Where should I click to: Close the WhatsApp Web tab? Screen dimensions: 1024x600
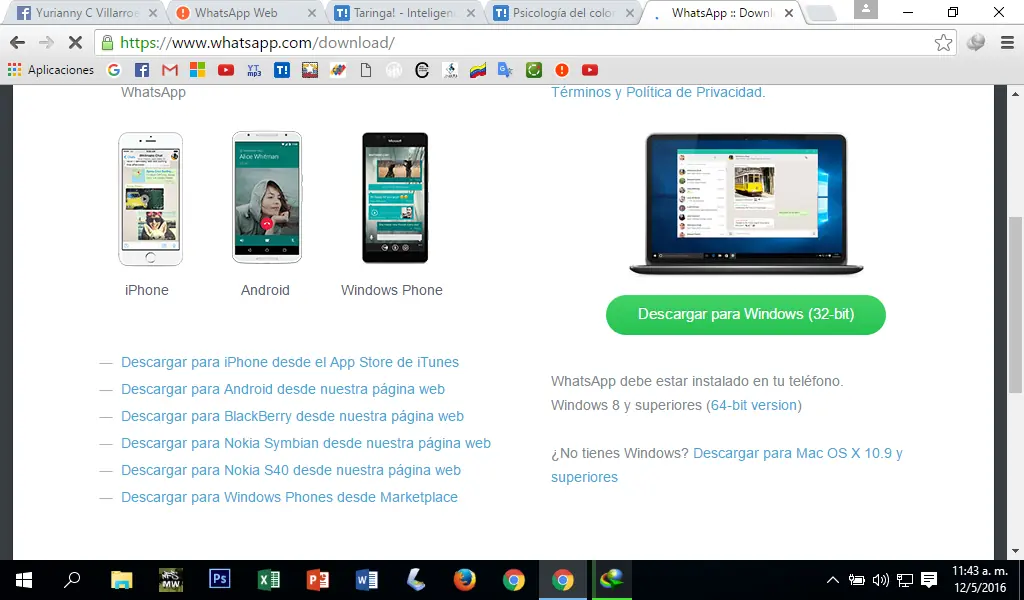coord(312,13)
